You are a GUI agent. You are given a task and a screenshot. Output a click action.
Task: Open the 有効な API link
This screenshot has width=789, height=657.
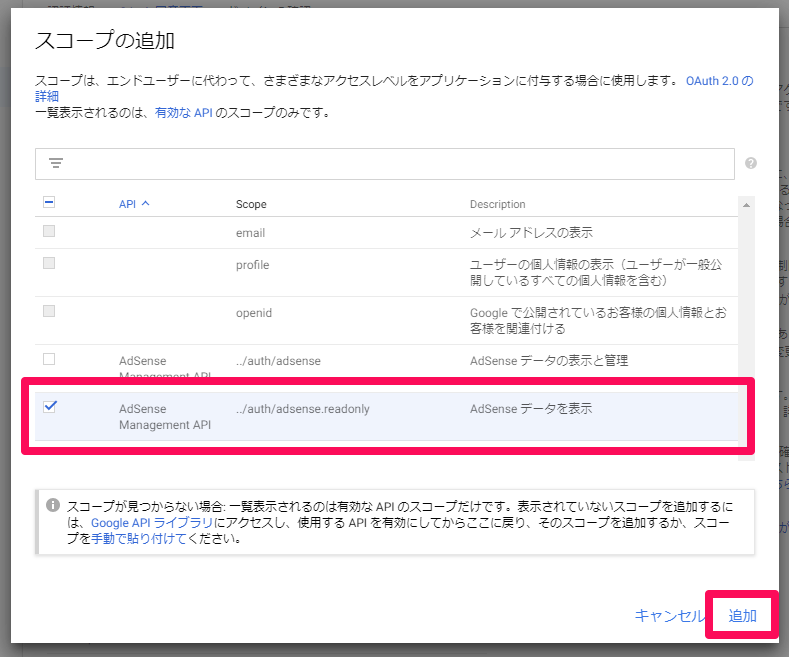point(184,113)
